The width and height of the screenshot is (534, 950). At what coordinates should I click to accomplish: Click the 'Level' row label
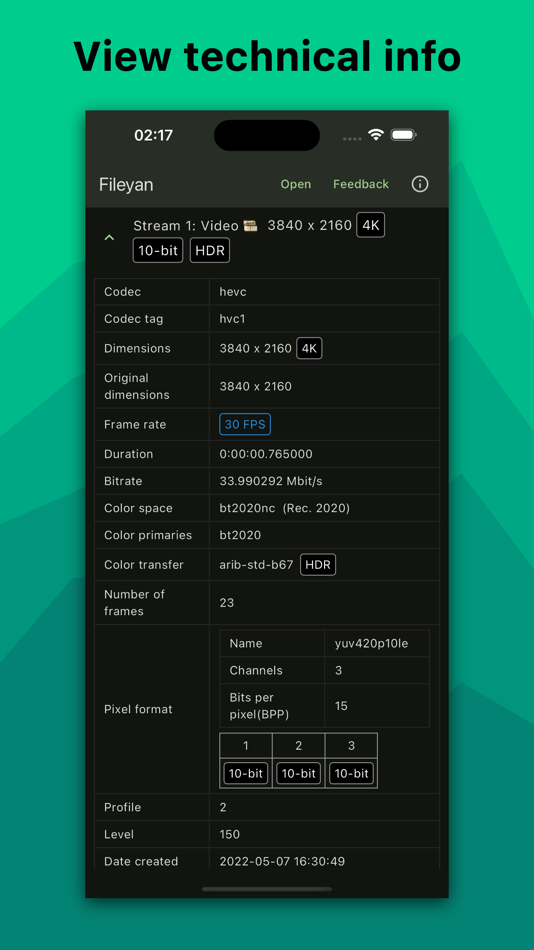click(x=119, y=834)
